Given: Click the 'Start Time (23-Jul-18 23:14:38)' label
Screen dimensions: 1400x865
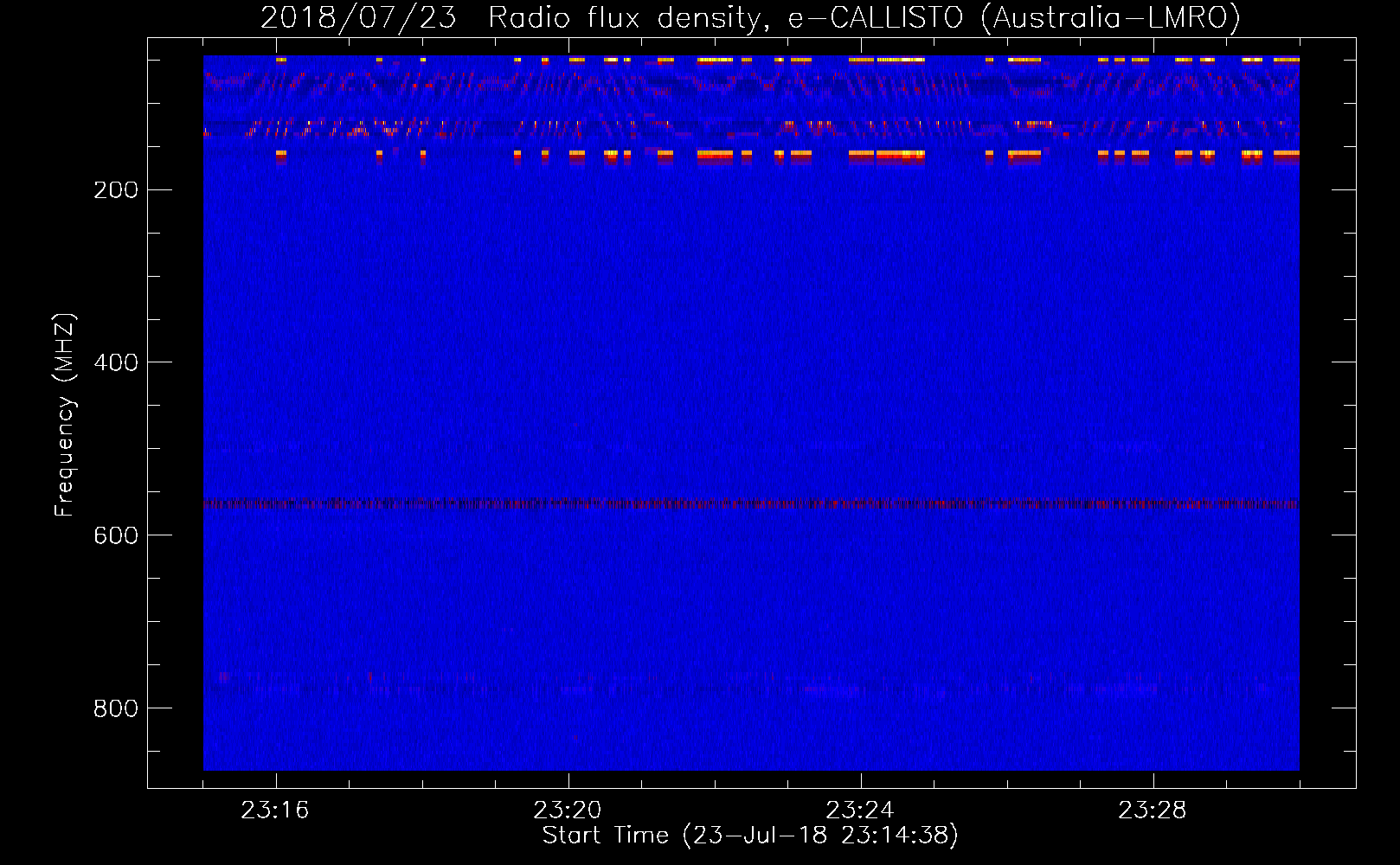Looking at the screenshot, I should pos(750,836).
